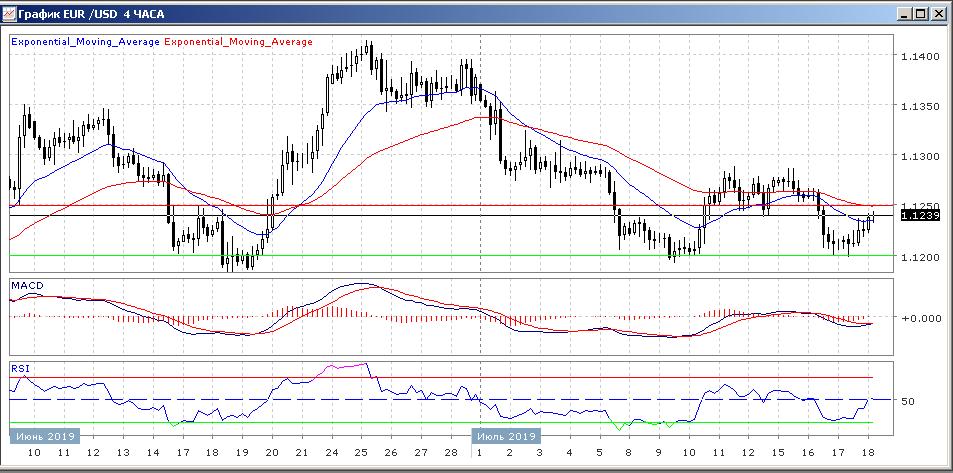Click the 1.1350 price axis label
Viewport: 953px width, 473px height.
point(918,107)
